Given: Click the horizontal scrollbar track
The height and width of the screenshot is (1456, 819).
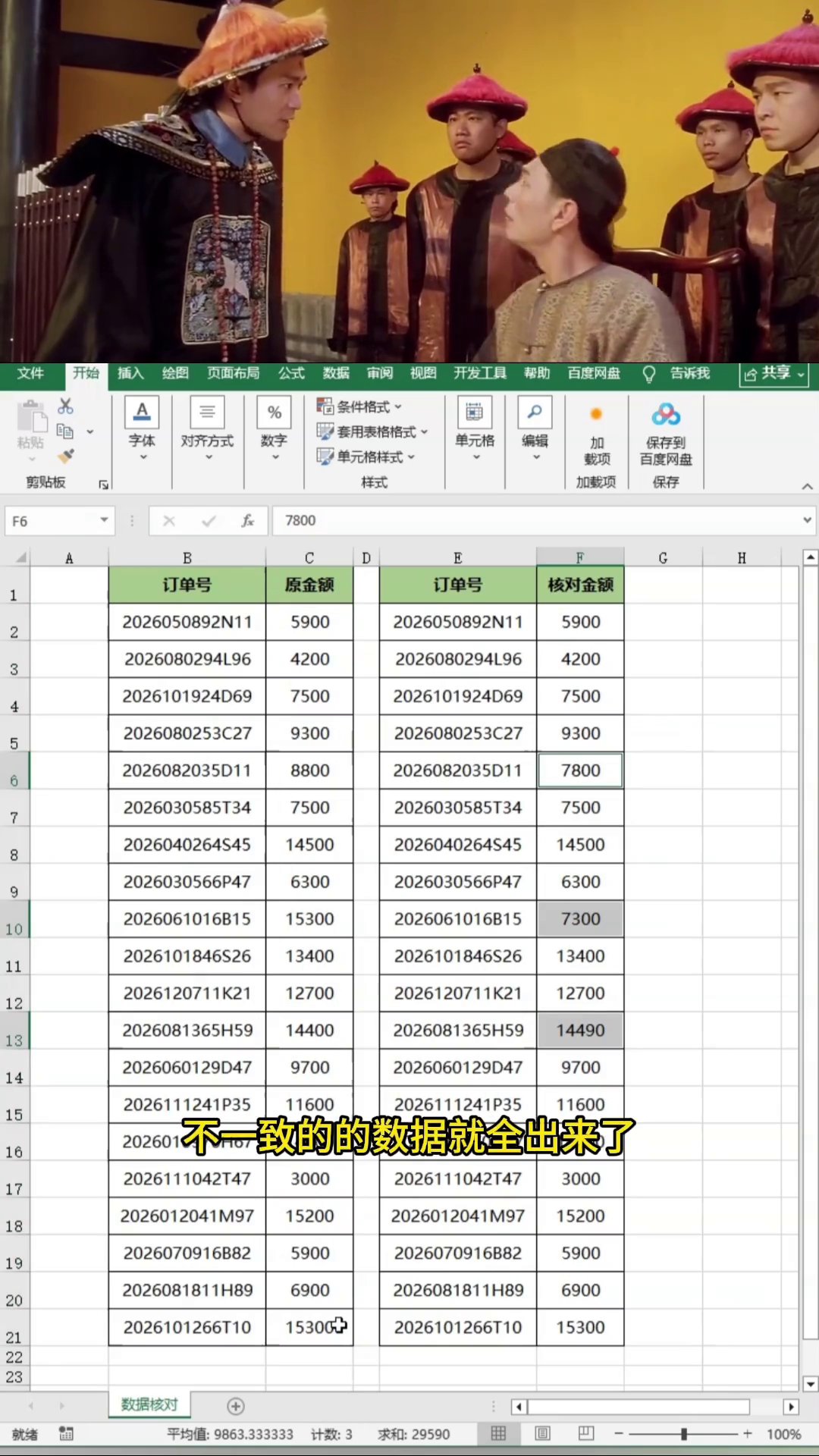Looking at the screenshot, I should (x=639, y=1407).
